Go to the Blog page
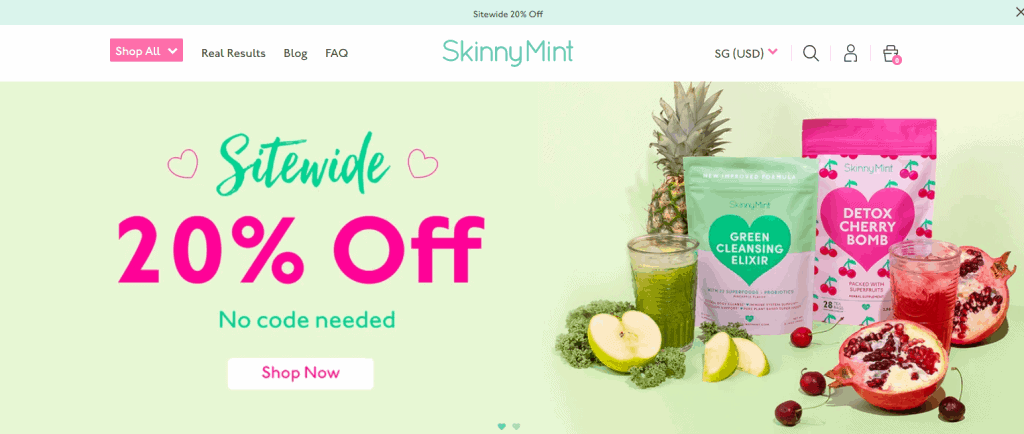The width and height of the screenshot is (1024, 434). (x=295, y=54)
